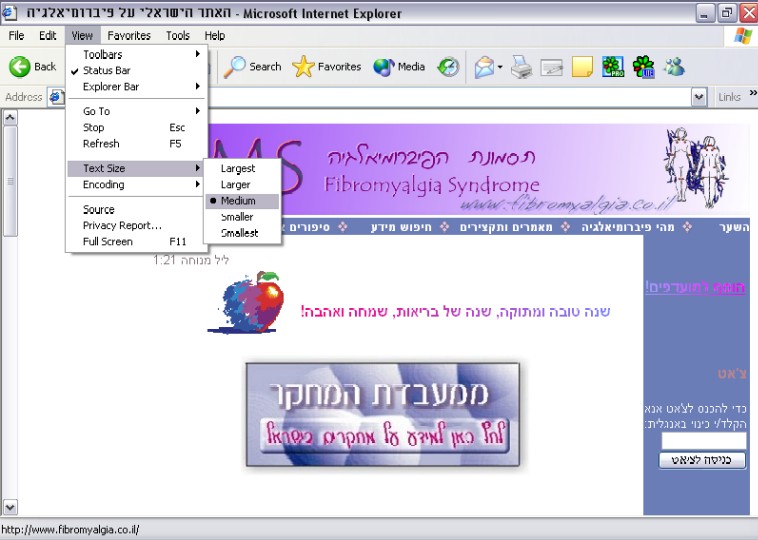Open the Media globe button
This screenshot has height=540, width=758.
399,67
